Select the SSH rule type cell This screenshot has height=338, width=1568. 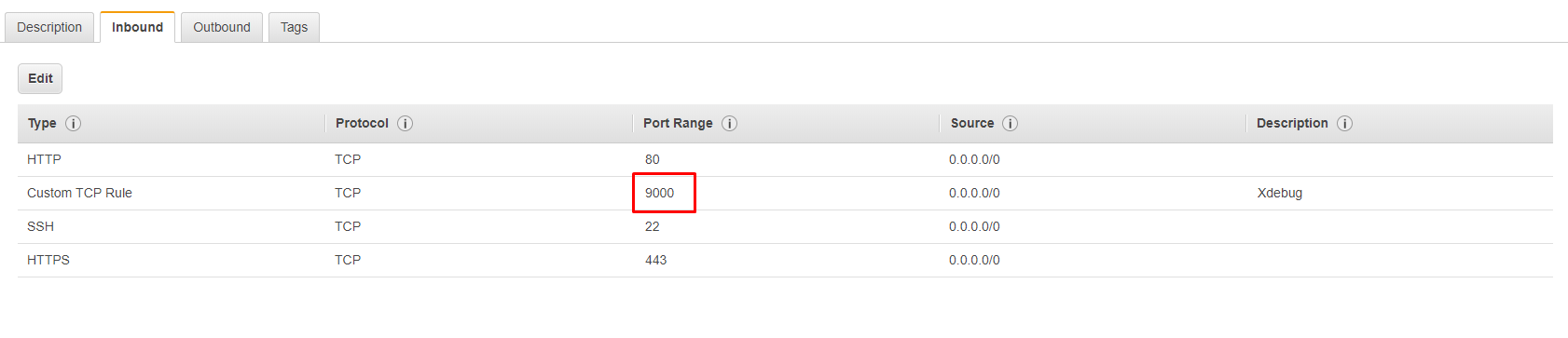click(40, 226)
